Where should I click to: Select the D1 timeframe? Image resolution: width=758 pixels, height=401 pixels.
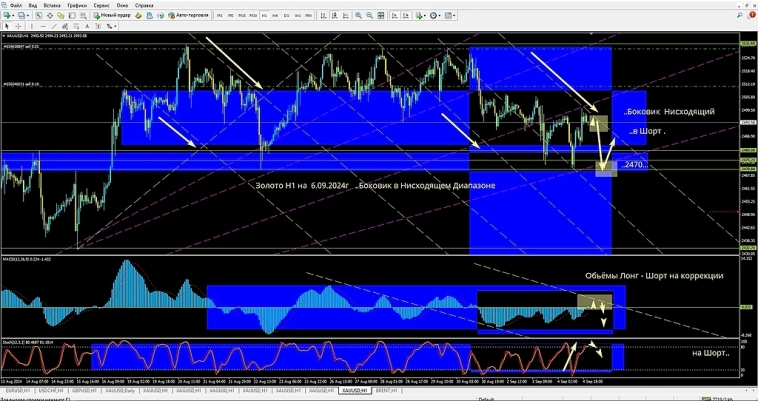(286, 15)
